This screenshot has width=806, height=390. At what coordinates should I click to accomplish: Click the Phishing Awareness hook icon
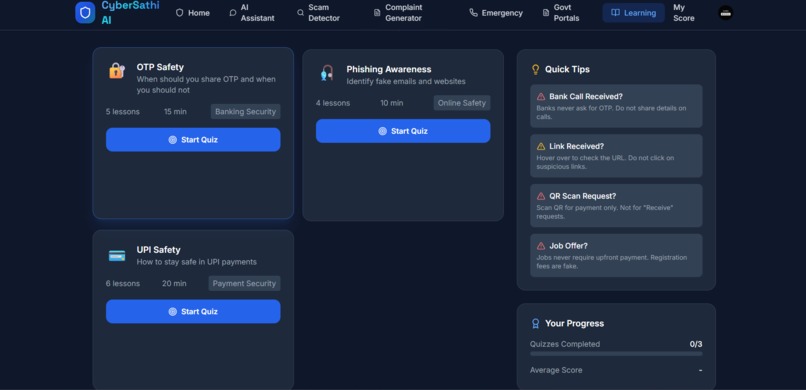coord(326,73)
